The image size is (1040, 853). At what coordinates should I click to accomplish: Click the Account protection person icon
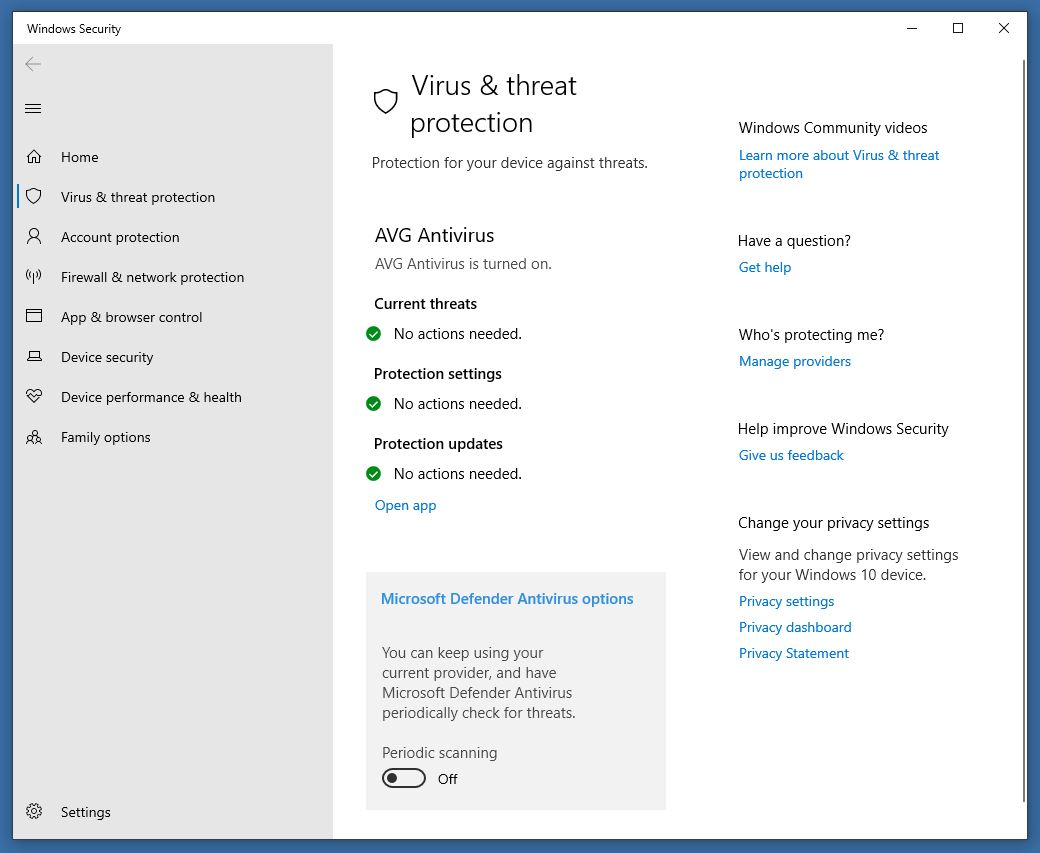34,237
